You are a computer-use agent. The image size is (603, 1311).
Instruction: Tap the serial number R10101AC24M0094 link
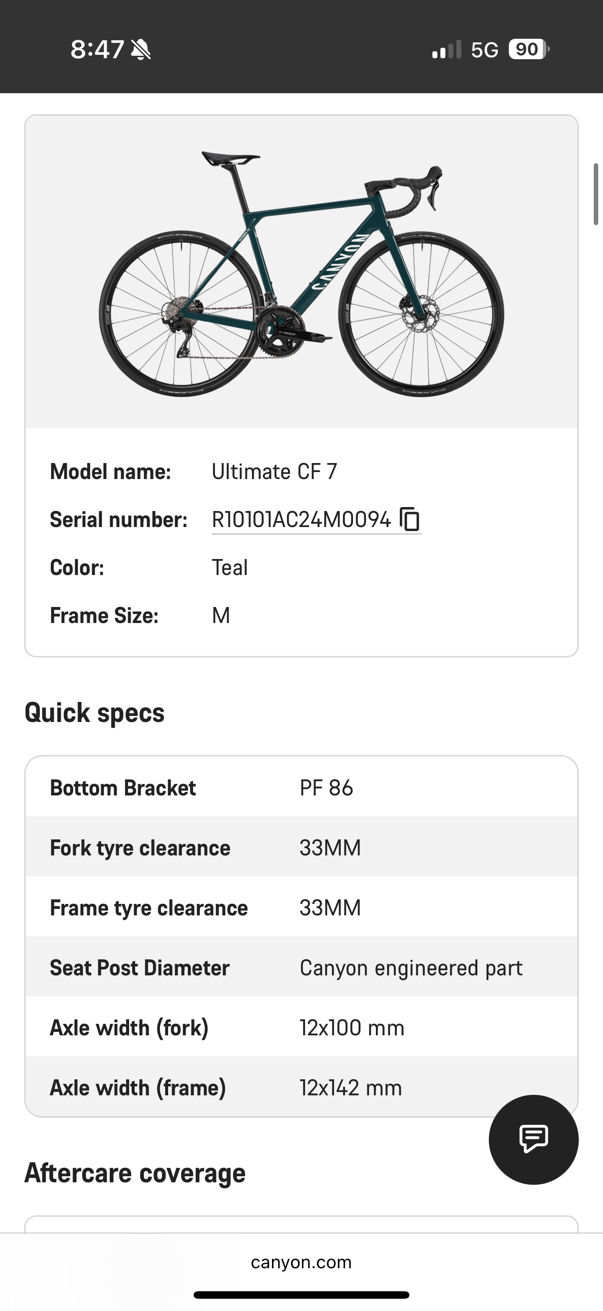[301, 520]
